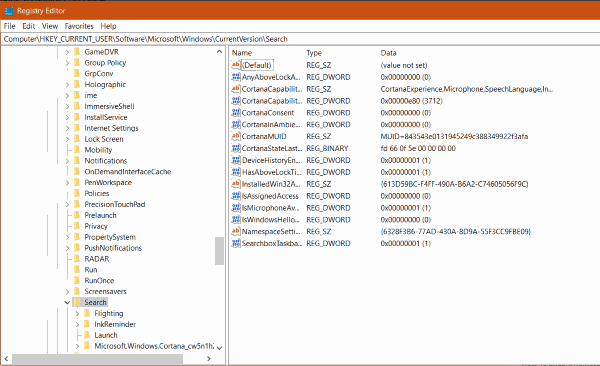Select the InstallService folder icon

point(77,117)
